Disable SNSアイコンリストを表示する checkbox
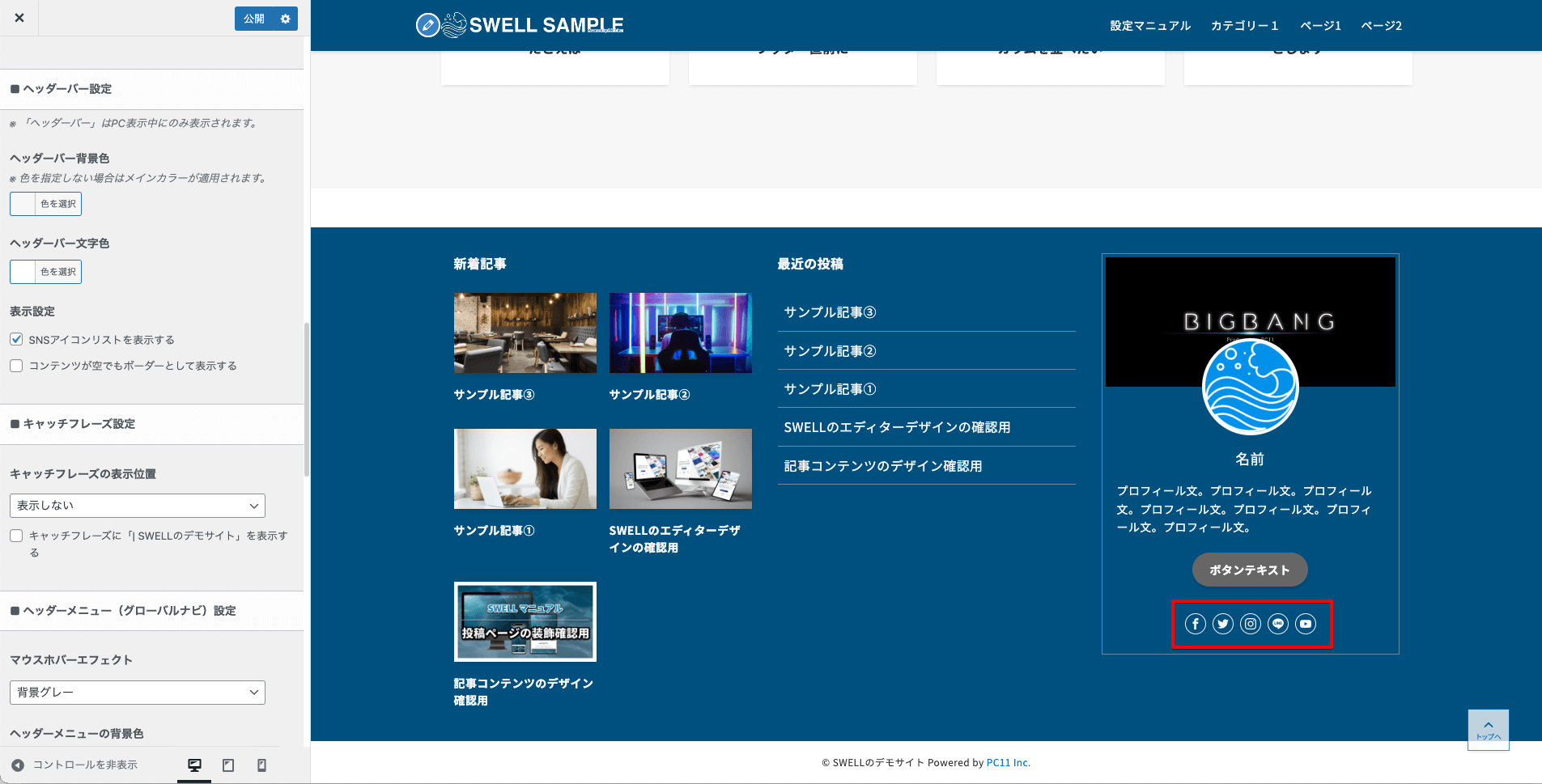This screenshot has width=1542, height=784. [16, 339]
